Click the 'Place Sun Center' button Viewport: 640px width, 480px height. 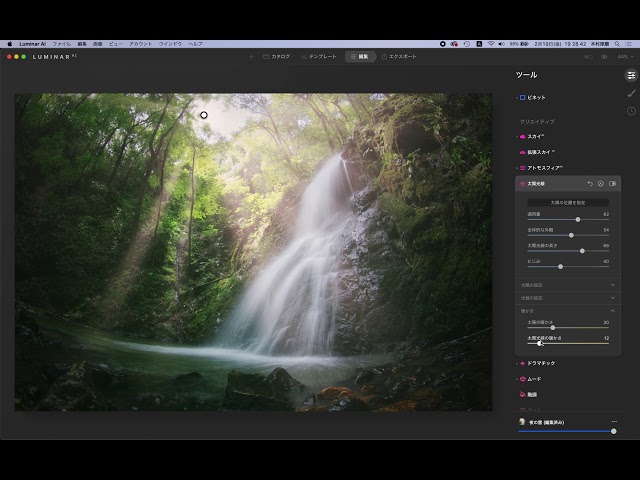[567, 202]
